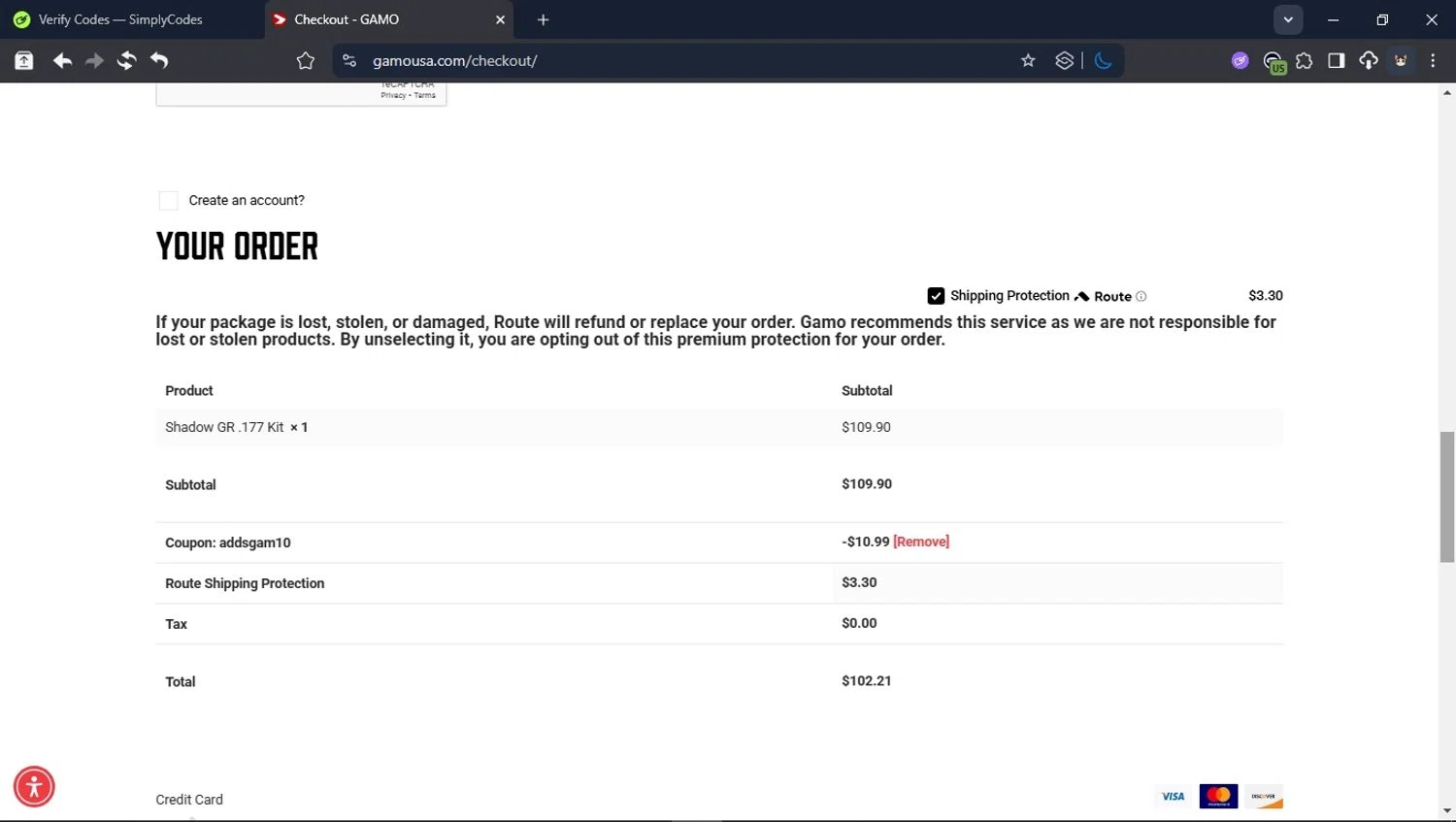
Task: Uncheck the Shipping Protection checkbox
Action: (936, 296)
